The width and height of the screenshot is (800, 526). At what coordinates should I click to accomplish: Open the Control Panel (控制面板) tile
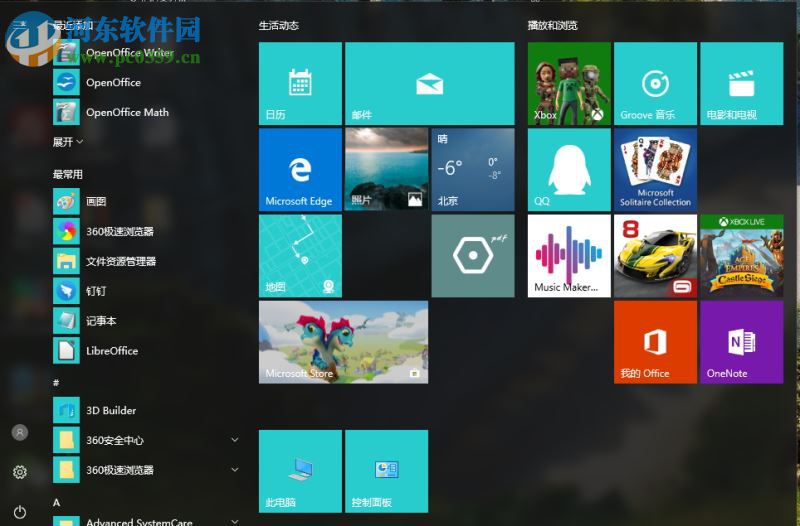(x=386, y=471)
